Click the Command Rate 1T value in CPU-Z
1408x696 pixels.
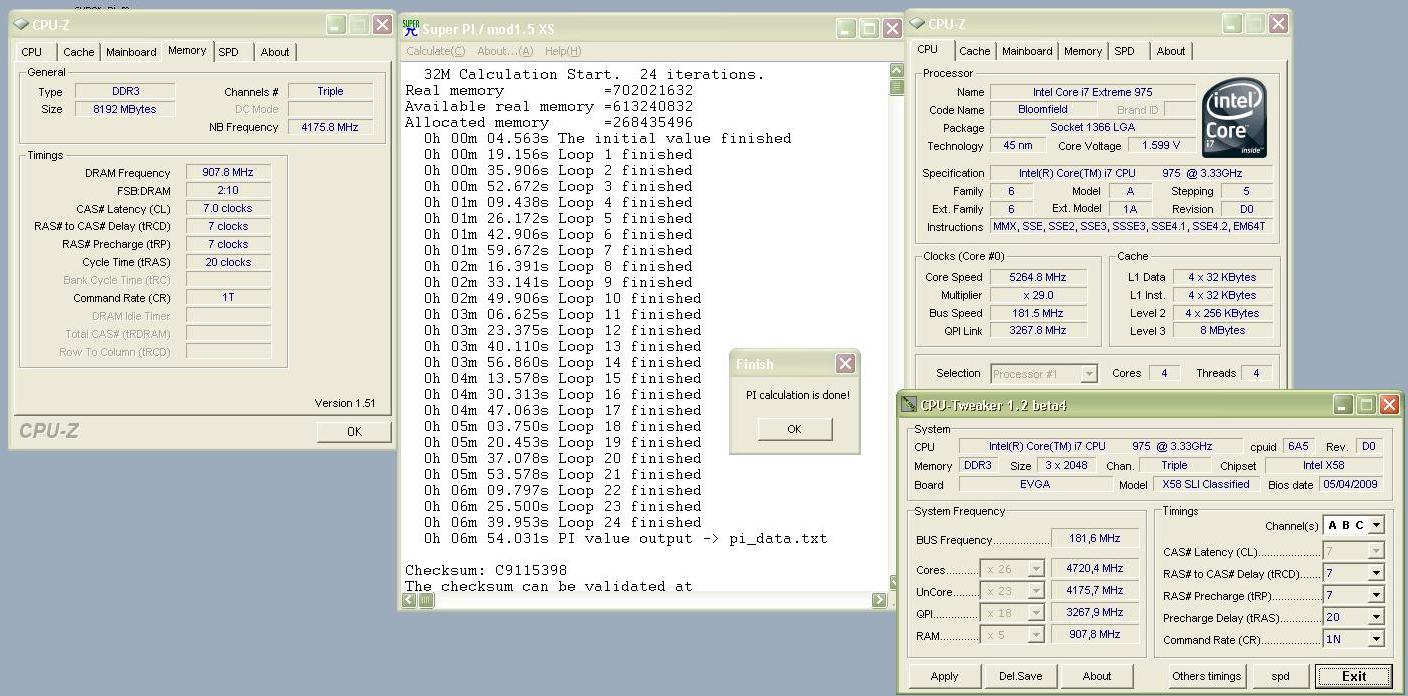tap(228, 297)
